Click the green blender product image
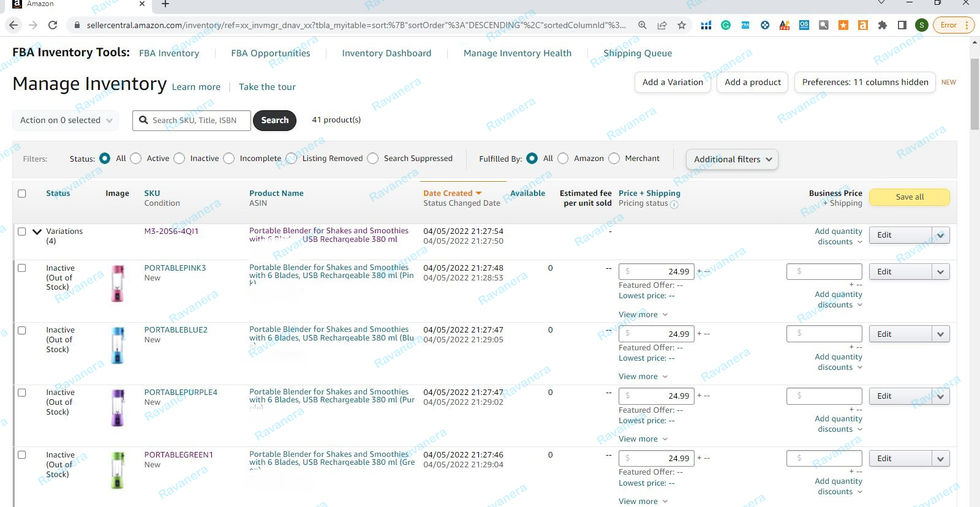The image size is (980, 507). [x=117, y=470]
